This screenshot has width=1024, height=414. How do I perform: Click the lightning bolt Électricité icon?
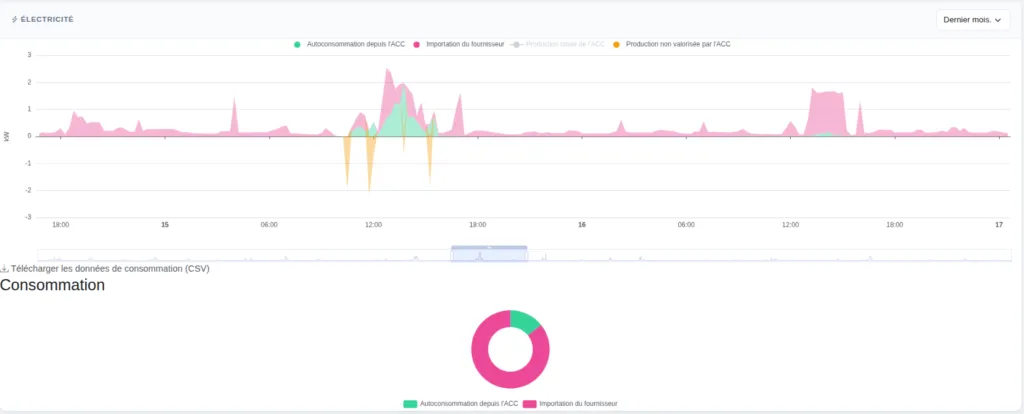click(14, 20)
